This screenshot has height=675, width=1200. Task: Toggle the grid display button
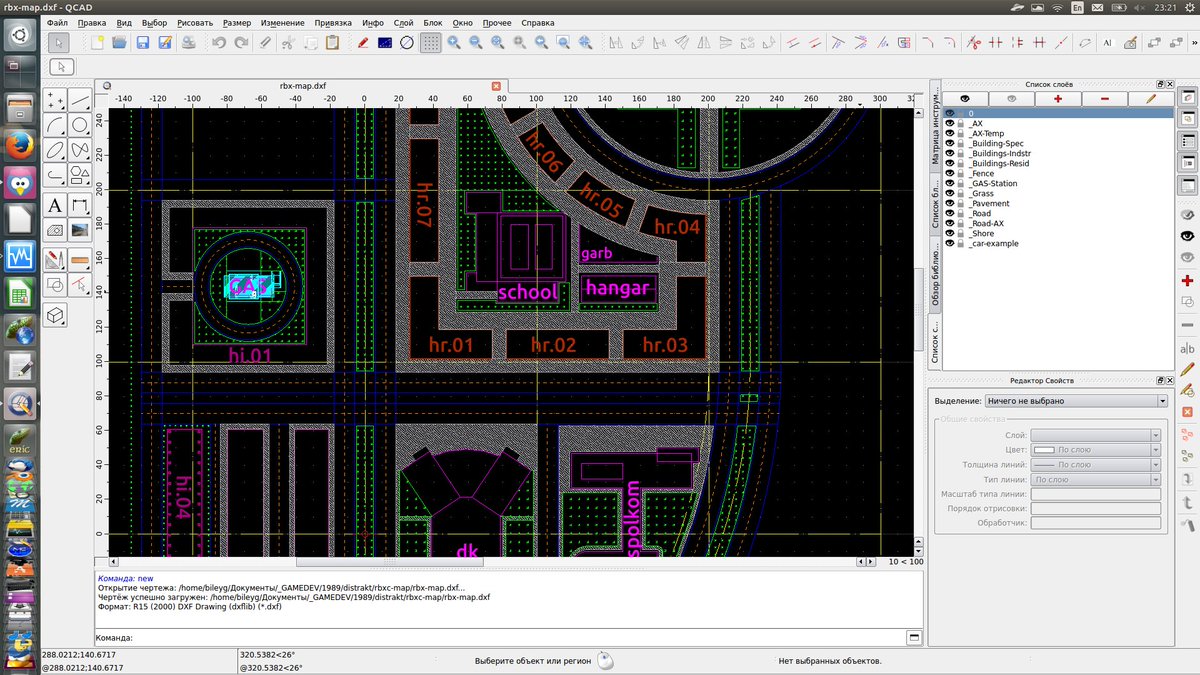tap(430, 42)
